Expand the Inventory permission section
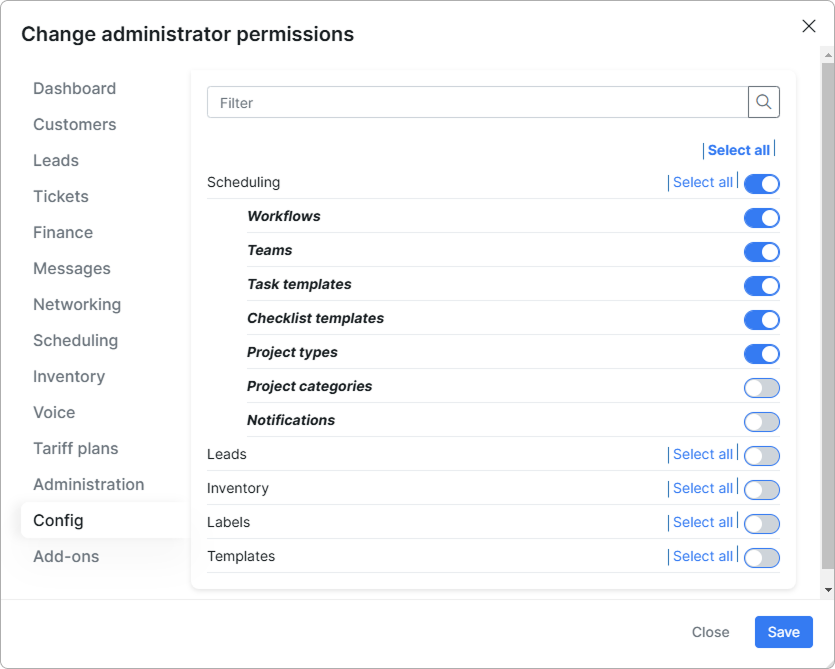Viewport: 835px width, 669px height. click(238, 488)
